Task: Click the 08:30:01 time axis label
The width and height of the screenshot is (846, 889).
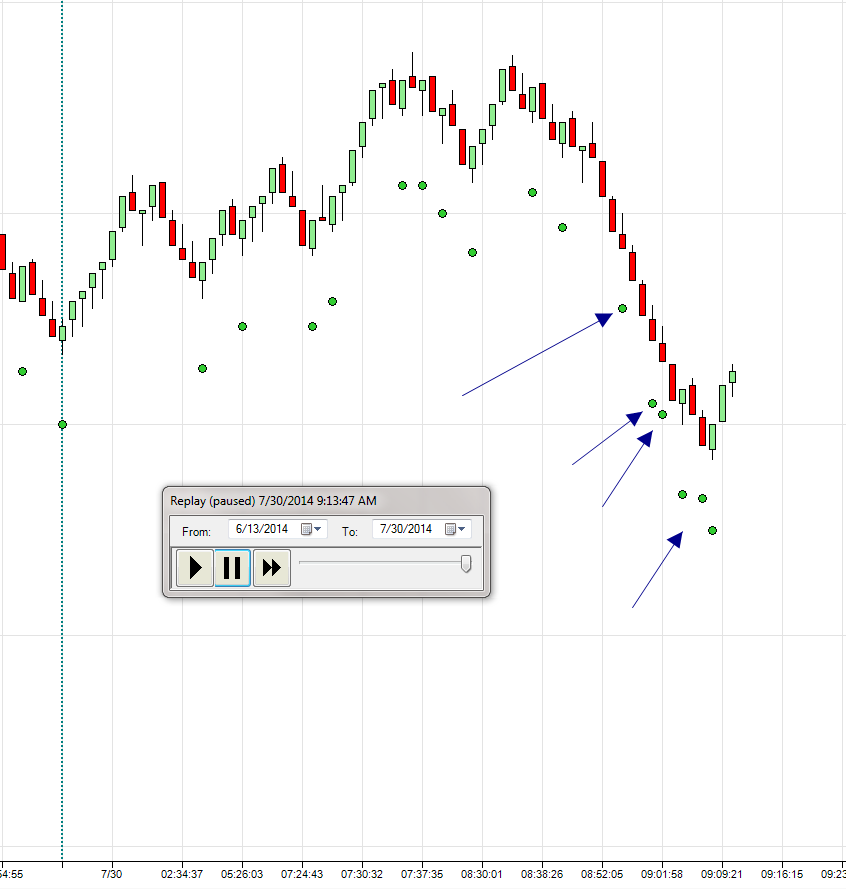Action: point(481,874)
